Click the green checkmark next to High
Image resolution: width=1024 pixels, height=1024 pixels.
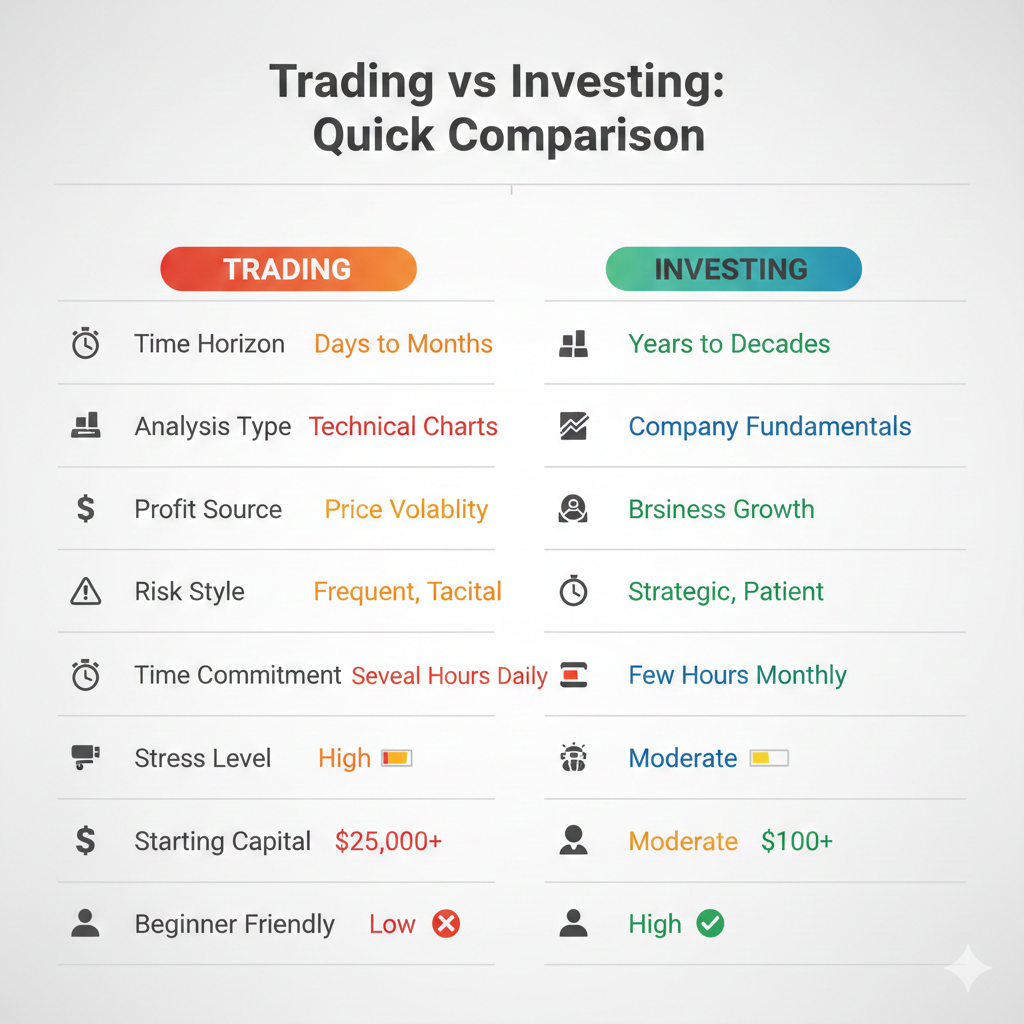(x=710, y=924)
